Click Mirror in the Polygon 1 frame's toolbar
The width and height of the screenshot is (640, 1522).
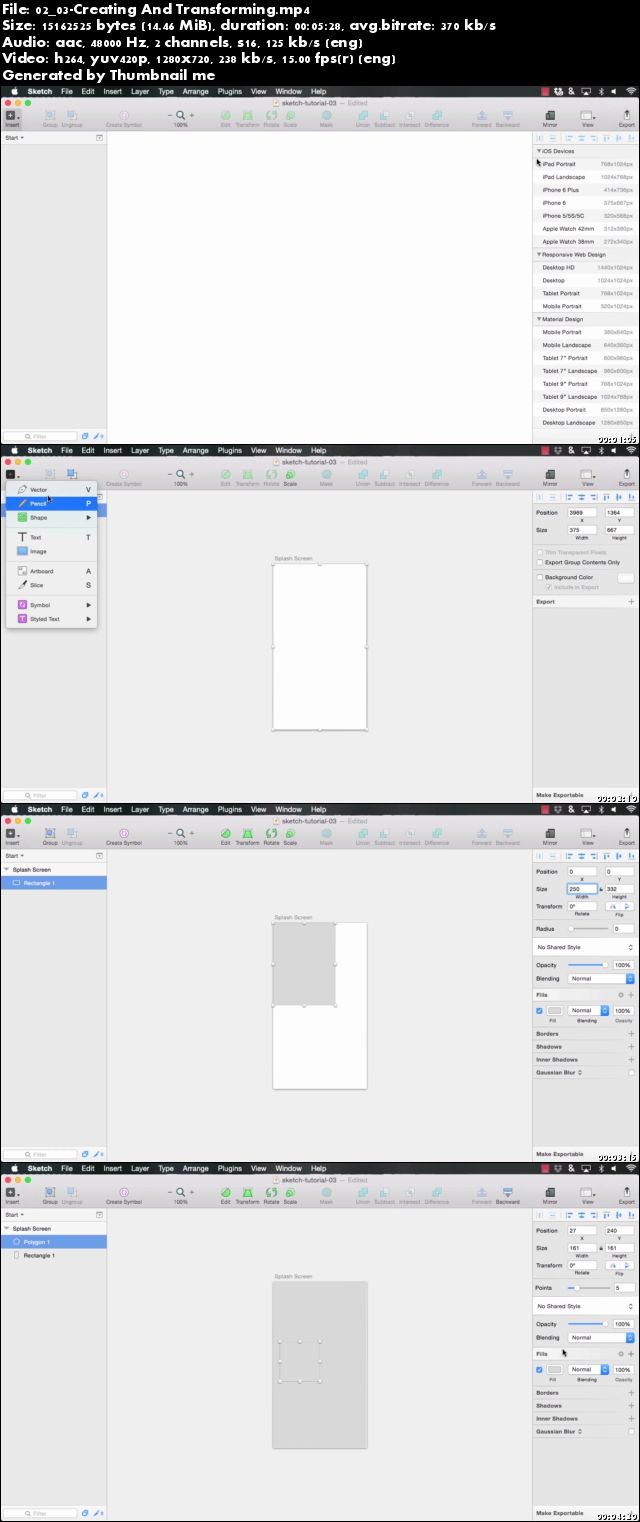tap(550, 1194)
